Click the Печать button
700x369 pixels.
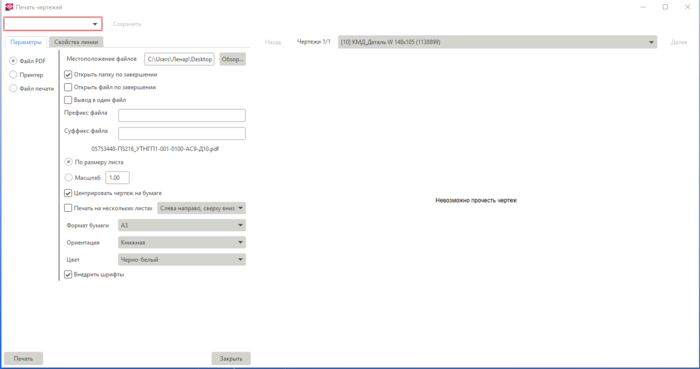(23, 358)
